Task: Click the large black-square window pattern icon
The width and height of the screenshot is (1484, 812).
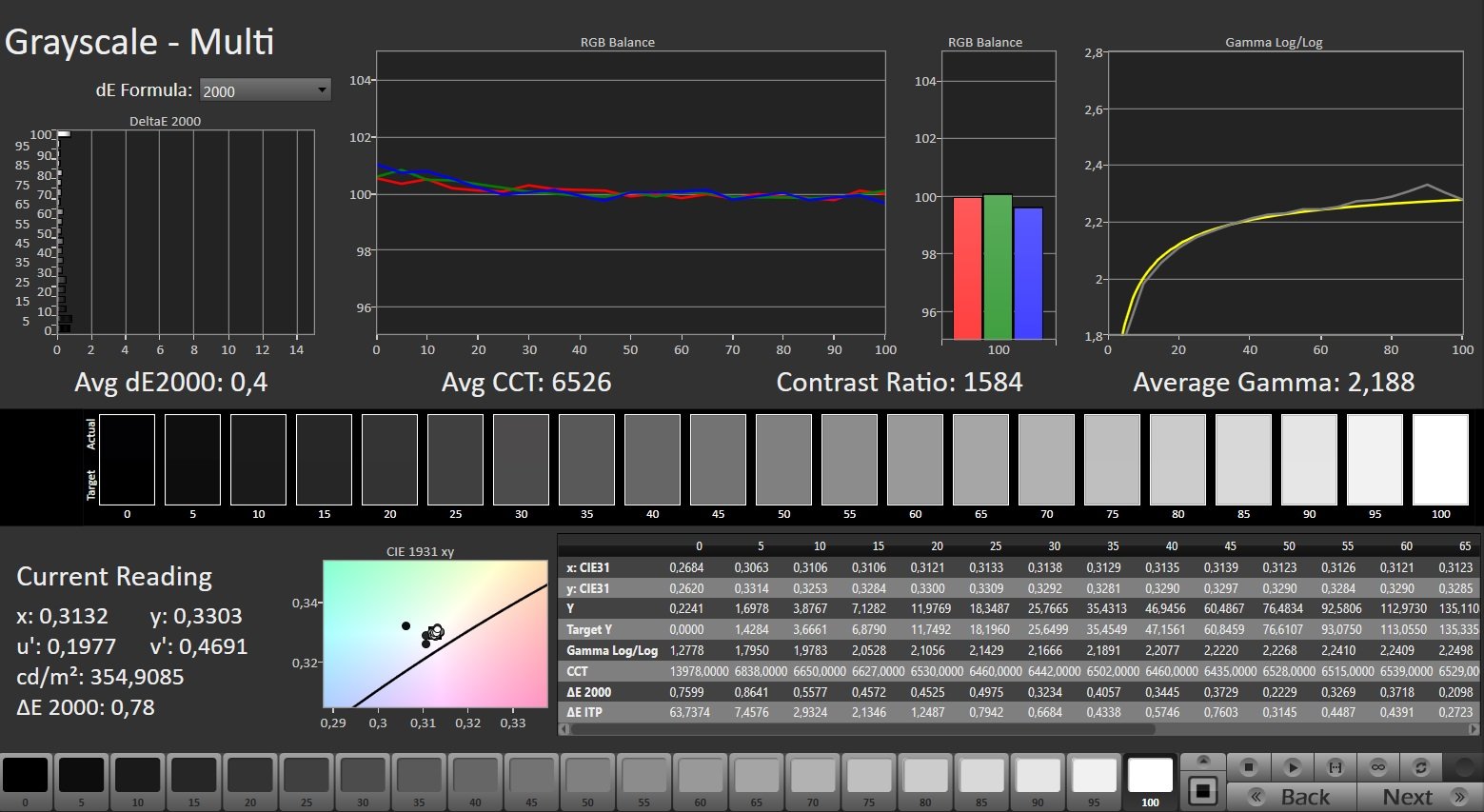Action: (x=1203, y=791)
